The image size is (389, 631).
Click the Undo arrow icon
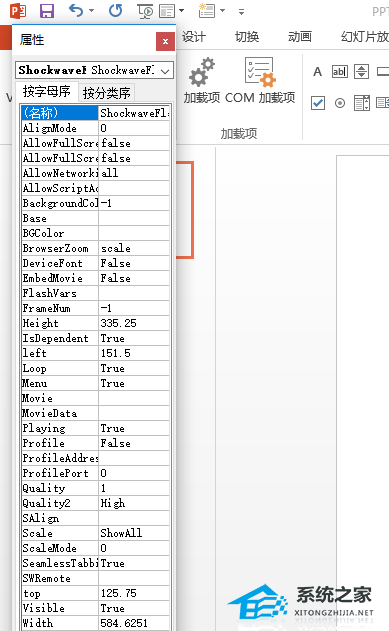pyautogui.click(x=76, y=10)
